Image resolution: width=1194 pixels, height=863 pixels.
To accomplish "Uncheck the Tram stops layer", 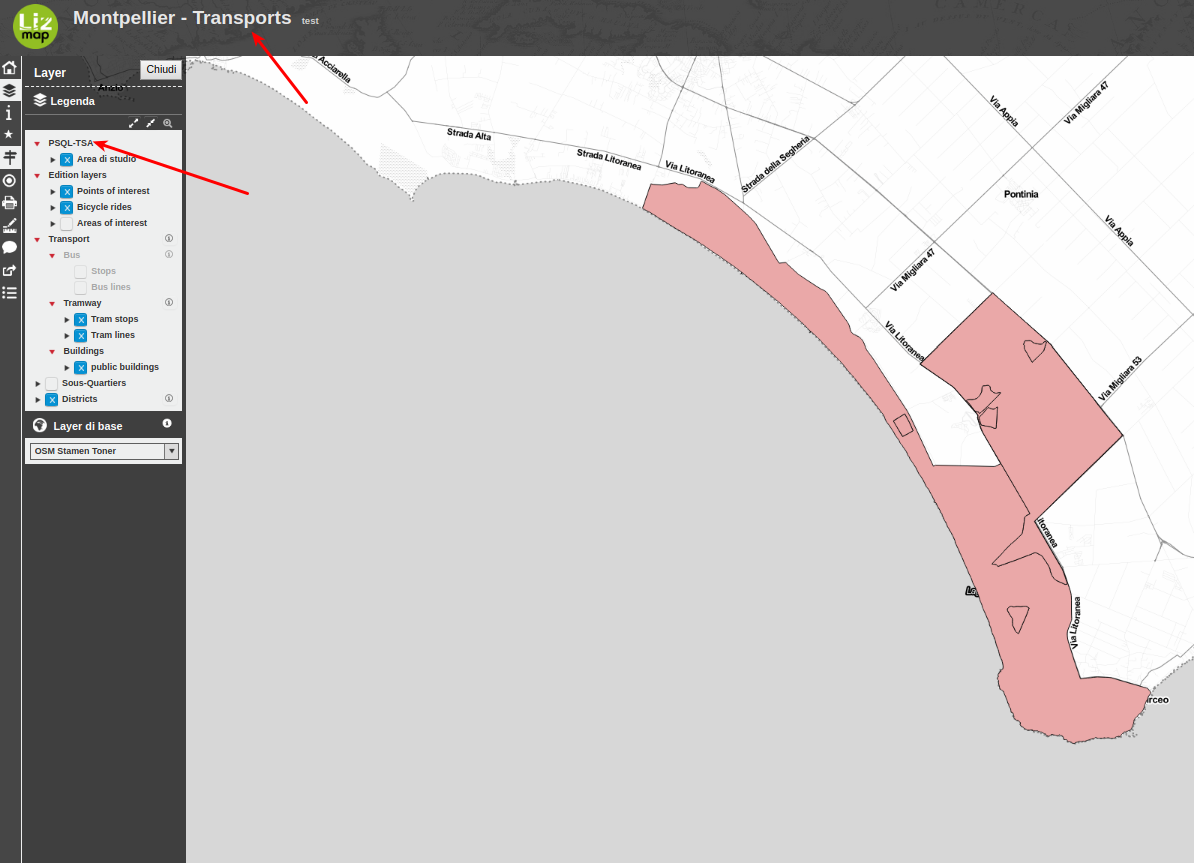I will (80, 318).
